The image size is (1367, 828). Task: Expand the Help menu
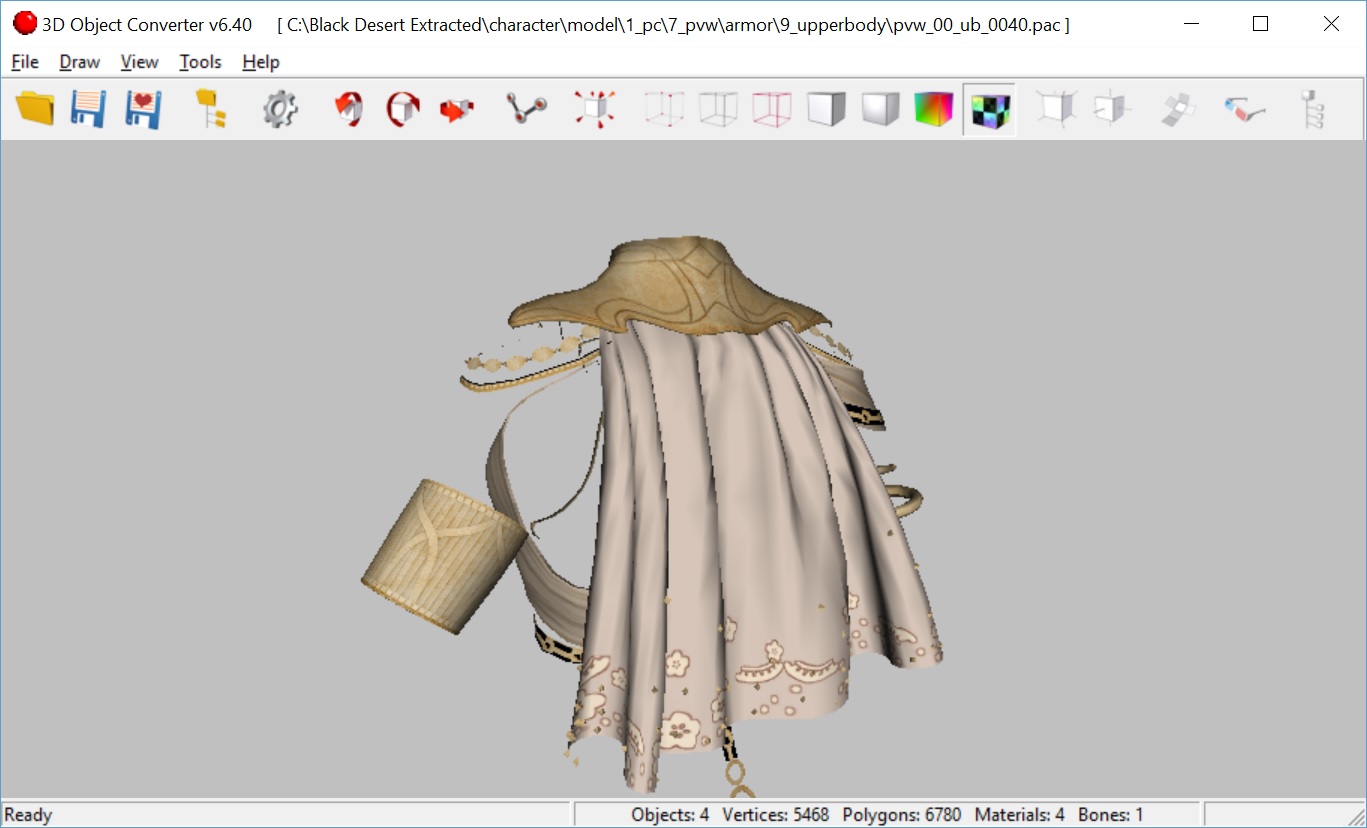click(260, 62)
